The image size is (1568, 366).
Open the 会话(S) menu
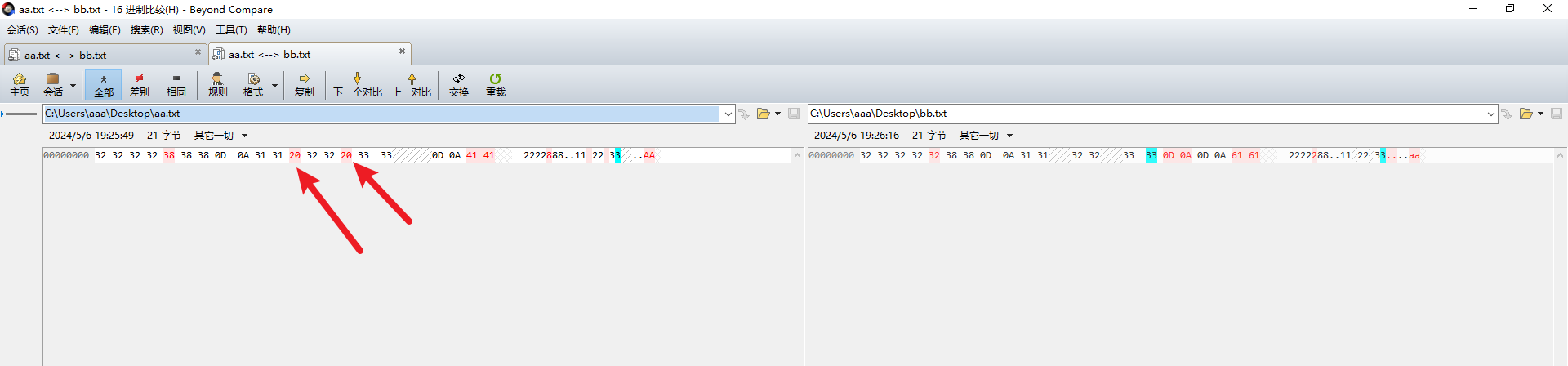tap(22, 30)
